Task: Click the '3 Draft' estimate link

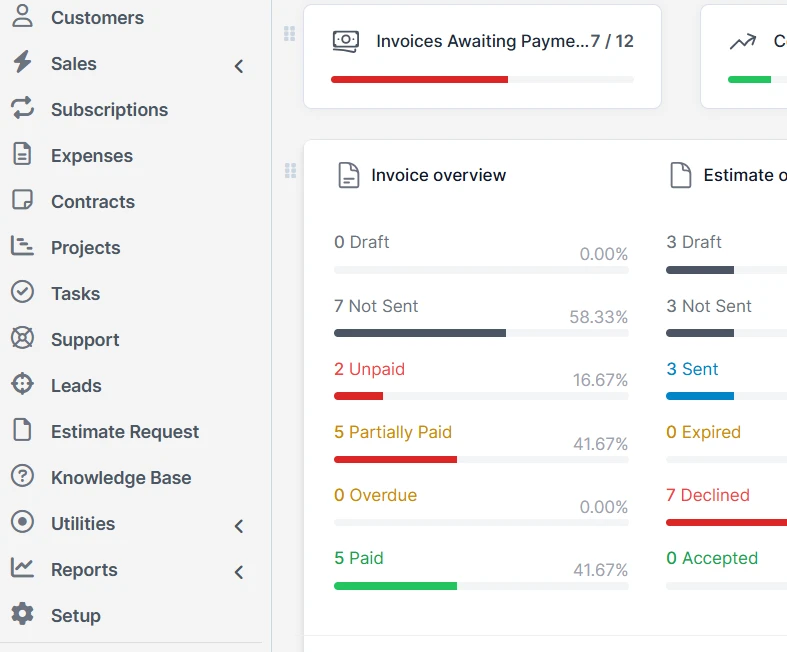Action: click(x=694, y=242)
